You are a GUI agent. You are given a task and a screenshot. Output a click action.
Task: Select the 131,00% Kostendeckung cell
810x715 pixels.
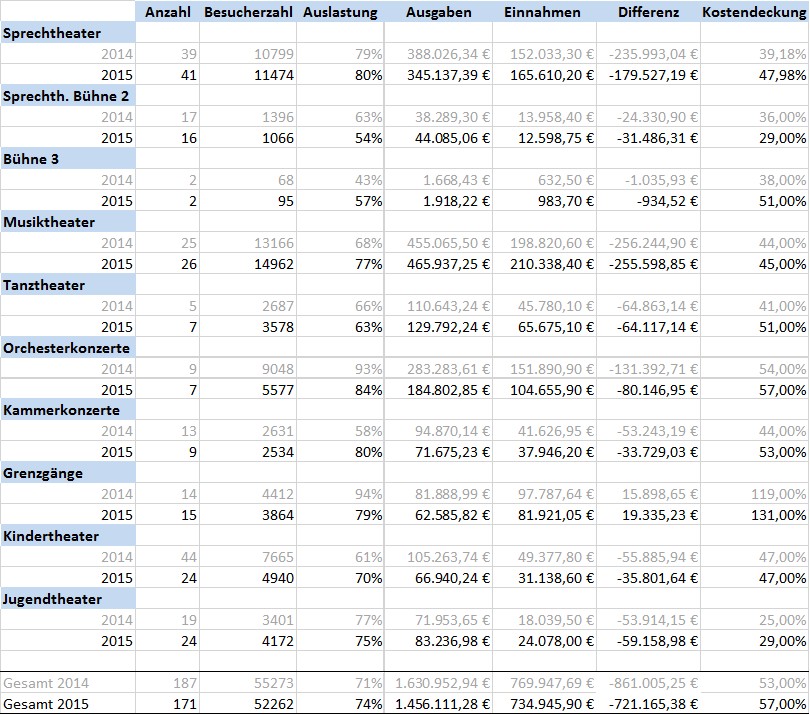click(x=754, y=515)
